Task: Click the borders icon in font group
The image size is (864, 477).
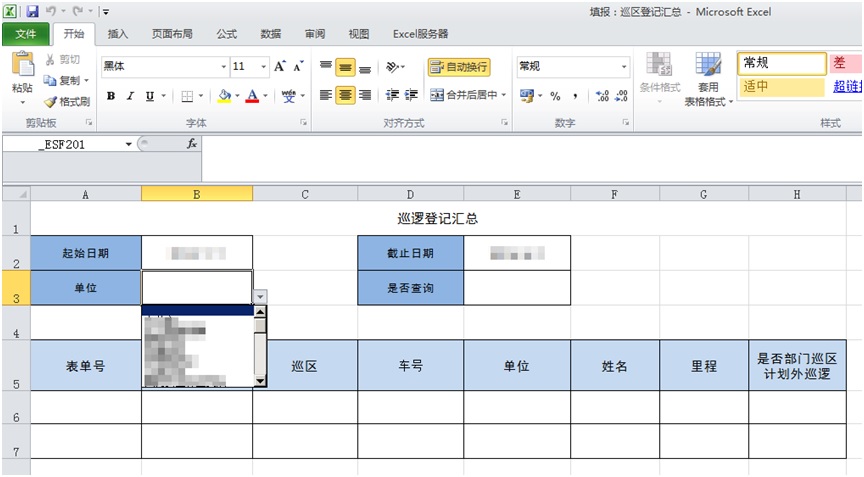Action: point(187,96)
